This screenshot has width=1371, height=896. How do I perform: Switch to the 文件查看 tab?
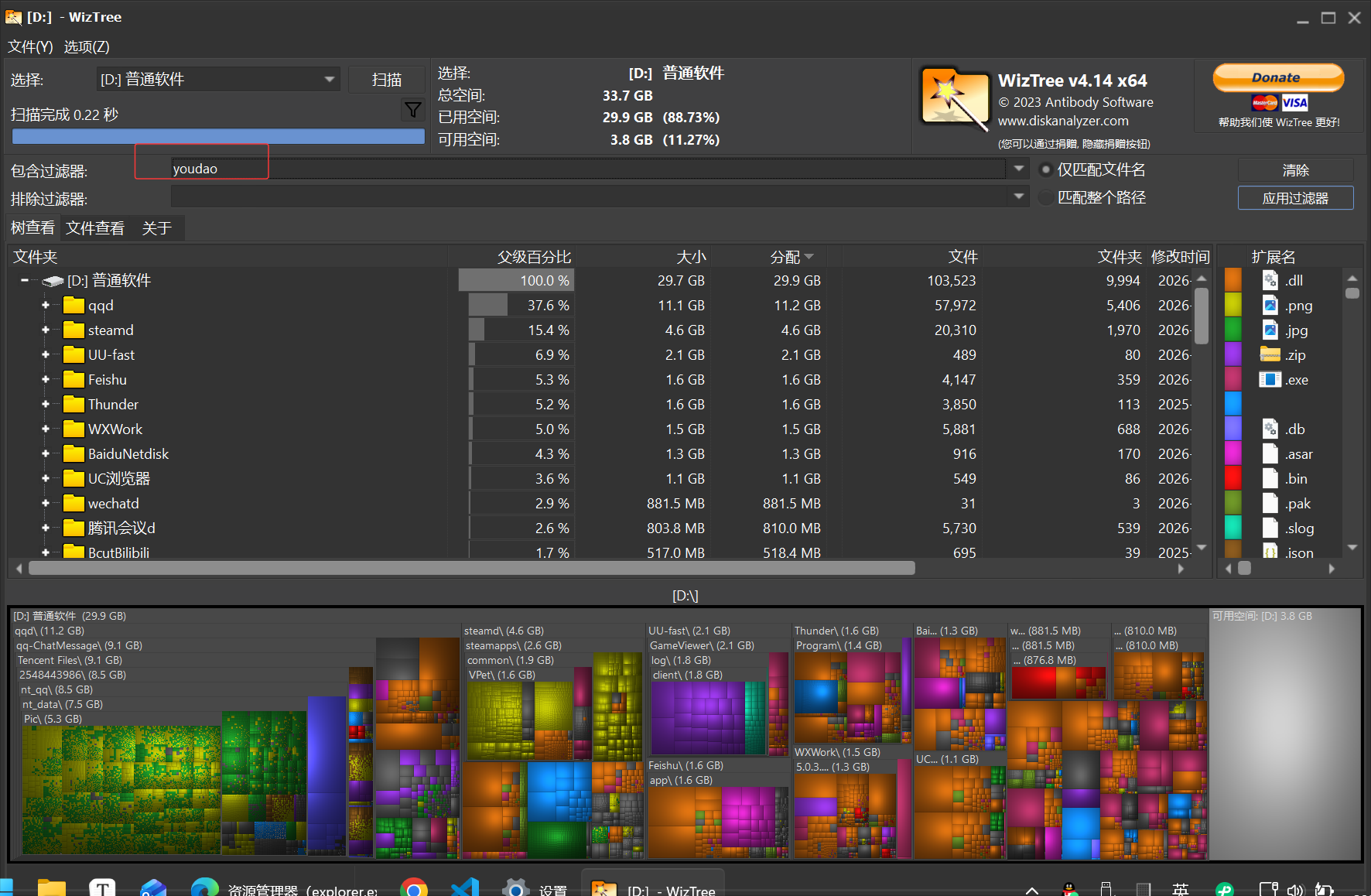click(x=95, y=228)
